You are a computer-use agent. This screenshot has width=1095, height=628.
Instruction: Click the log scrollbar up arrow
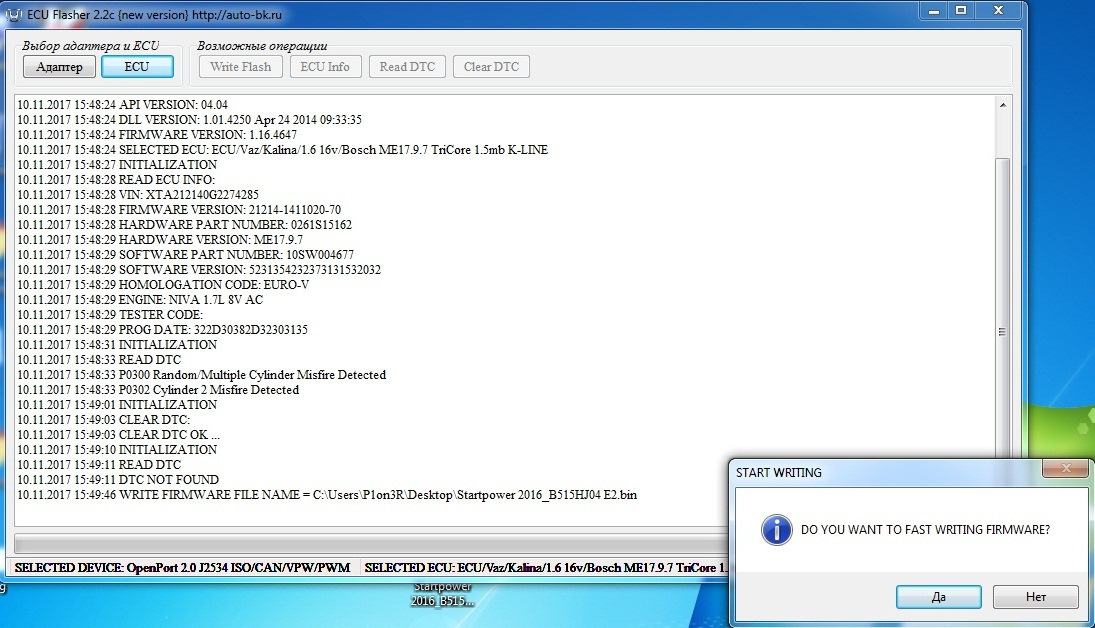coord(1003,105)
